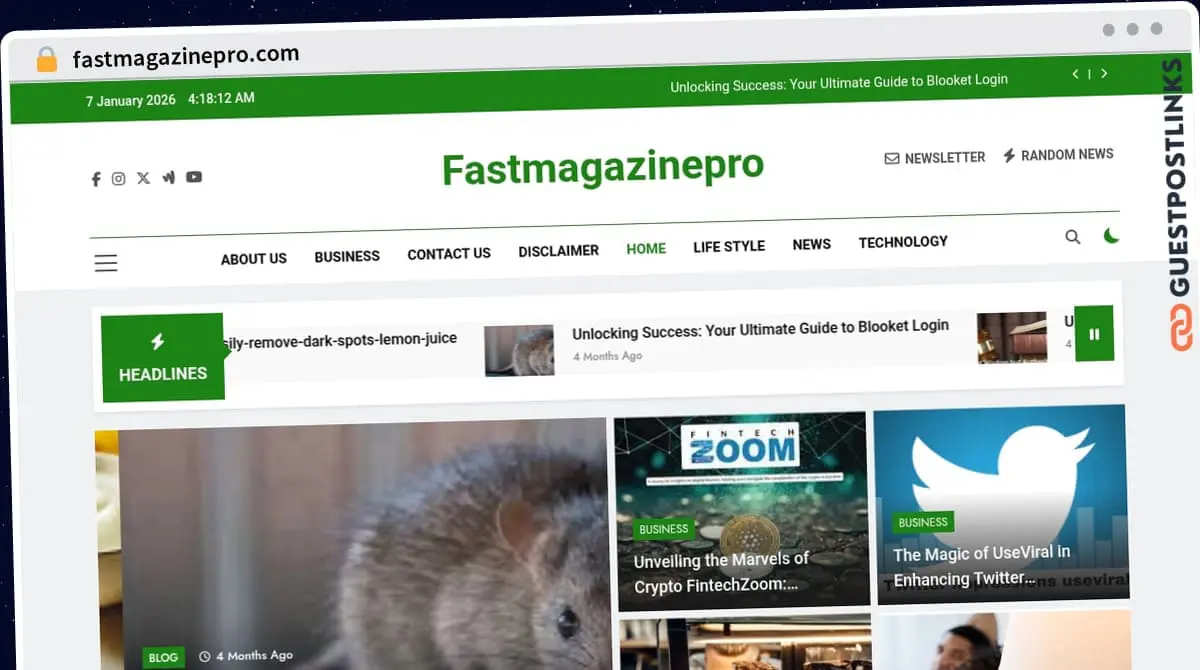Open the Instagram social icon

(x=118, y=178)
